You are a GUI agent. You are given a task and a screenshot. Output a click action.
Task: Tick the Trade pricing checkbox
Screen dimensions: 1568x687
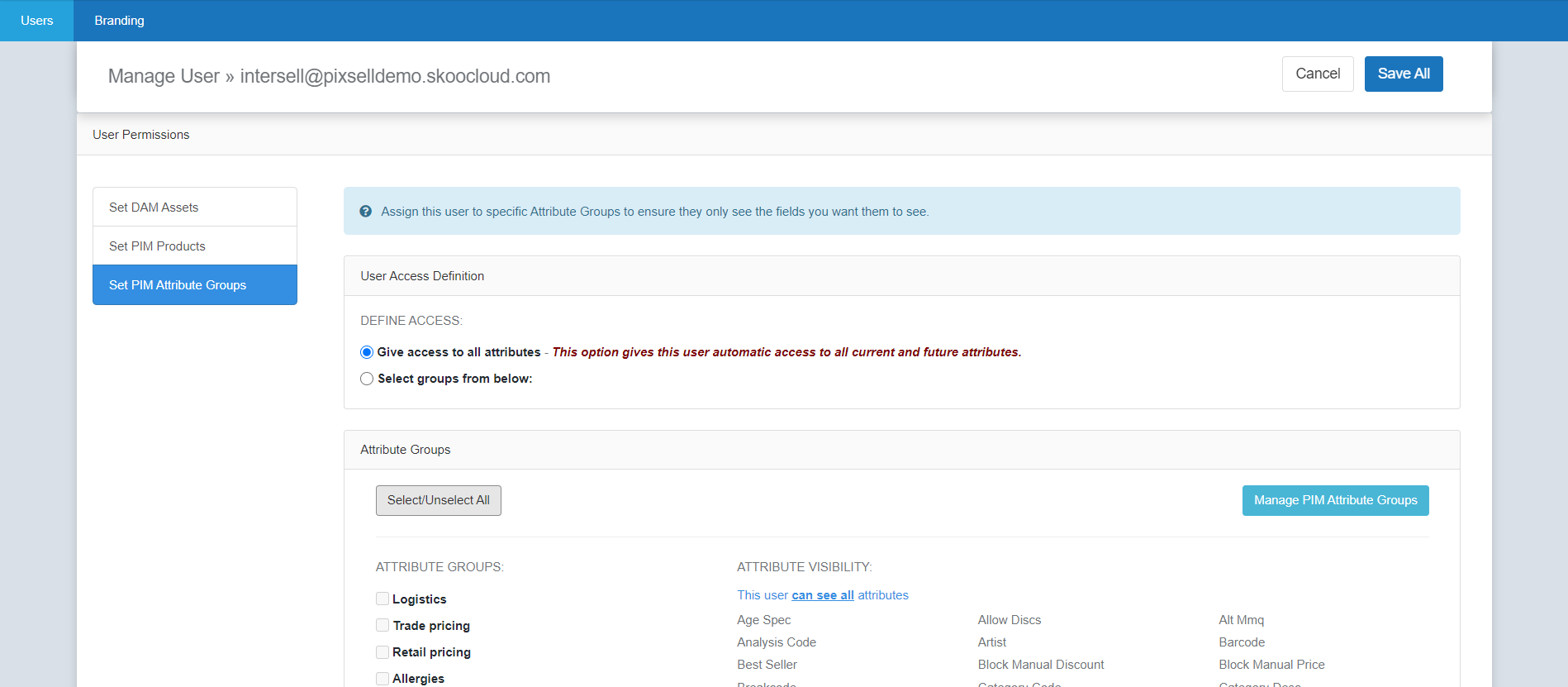[x=382, y=625]
